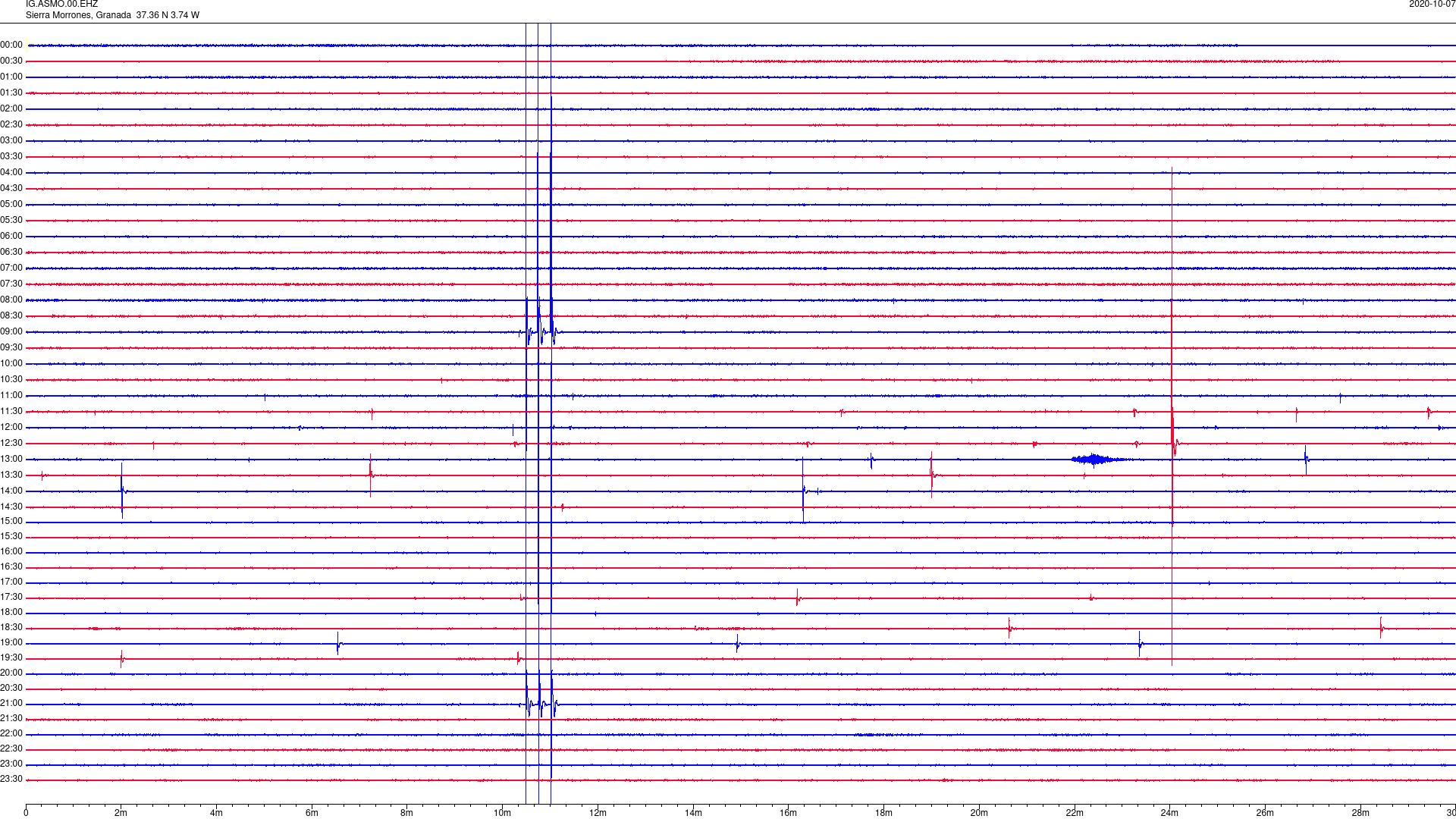Select the 14:30 trace time label
Image resolution: width=1456 pixels, height=819 pixels.
(x=11, y=507)
